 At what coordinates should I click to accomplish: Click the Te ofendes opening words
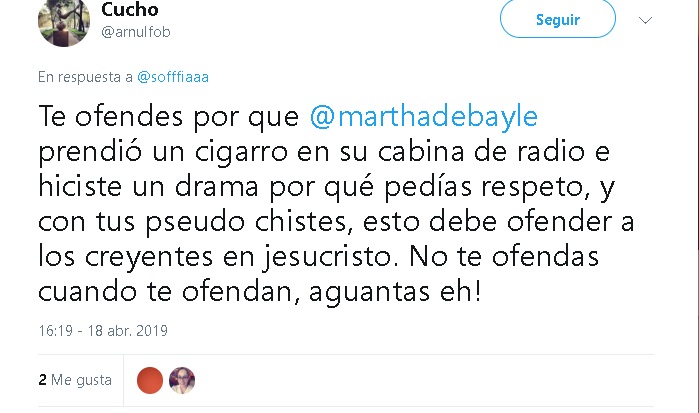[x=111, y=117]
